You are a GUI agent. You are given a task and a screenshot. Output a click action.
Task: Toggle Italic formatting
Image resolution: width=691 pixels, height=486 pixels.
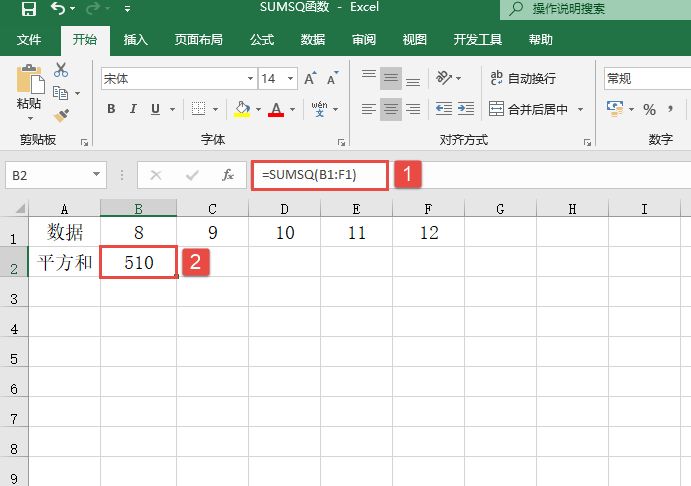coord(132,109)
